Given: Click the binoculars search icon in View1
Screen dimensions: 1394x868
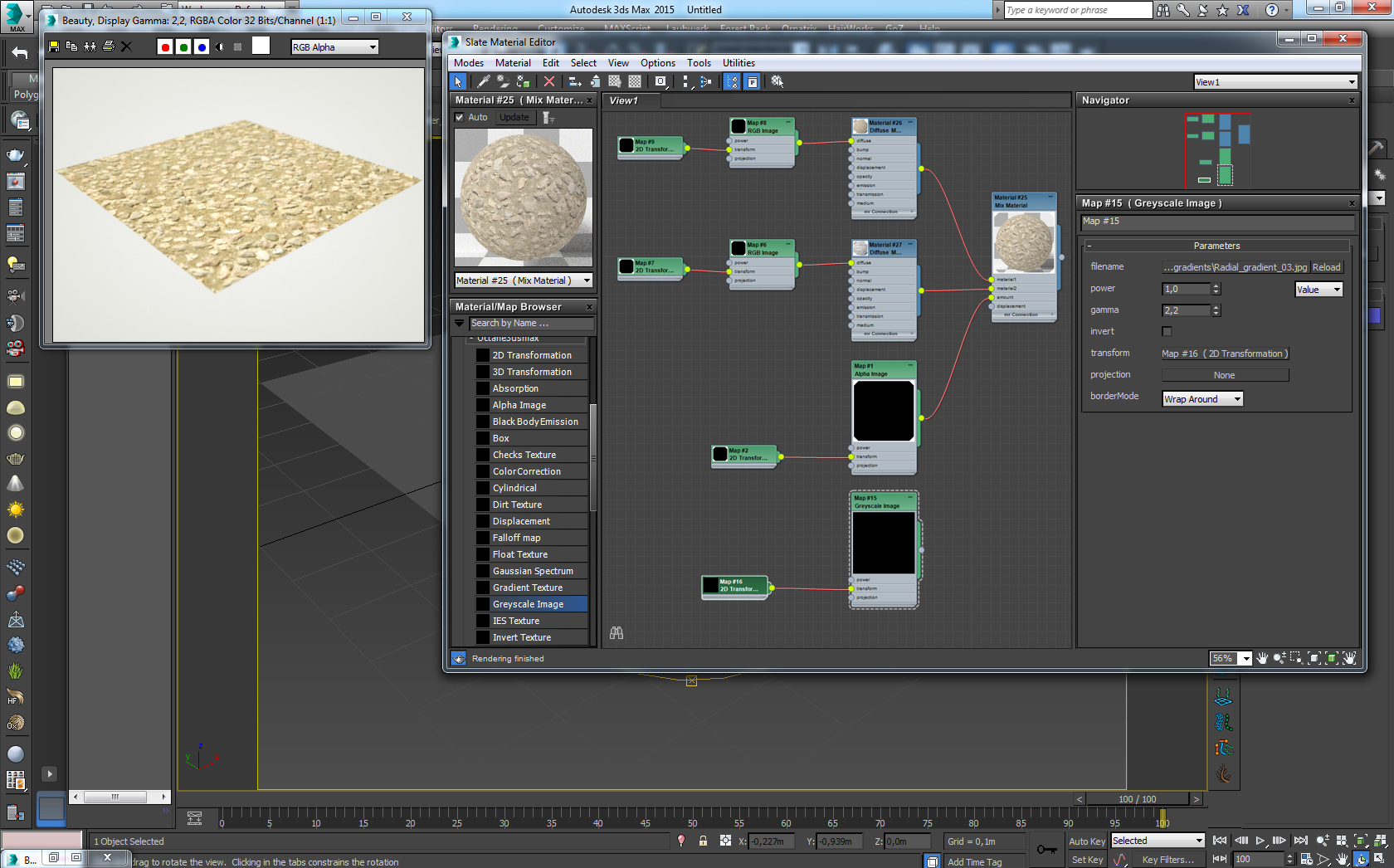Looking at the screenshot, I should click(x=617, y=633).
